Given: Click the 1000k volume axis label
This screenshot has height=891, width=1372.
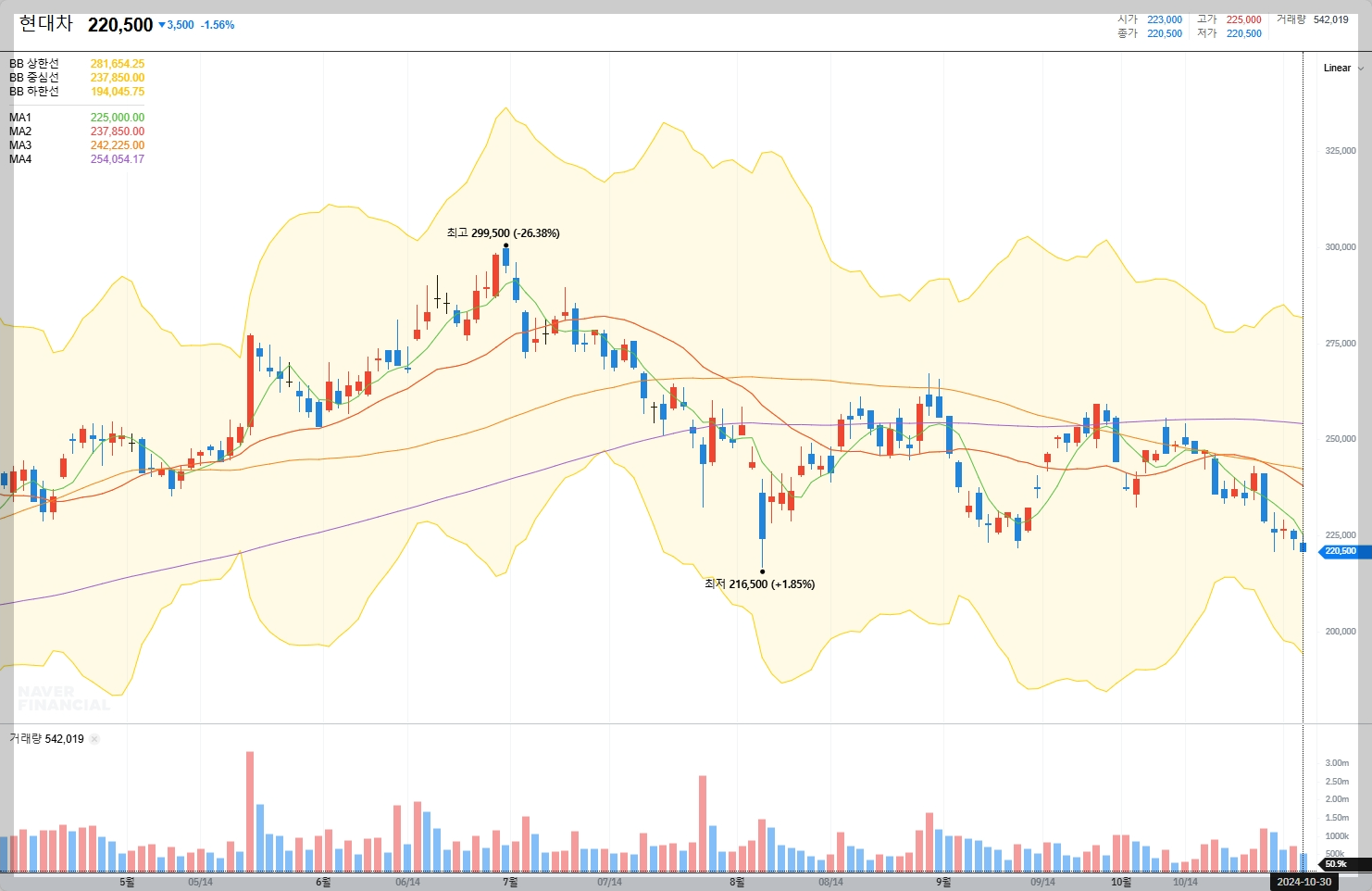Looking at the screenshot, I should [1337, 836].
